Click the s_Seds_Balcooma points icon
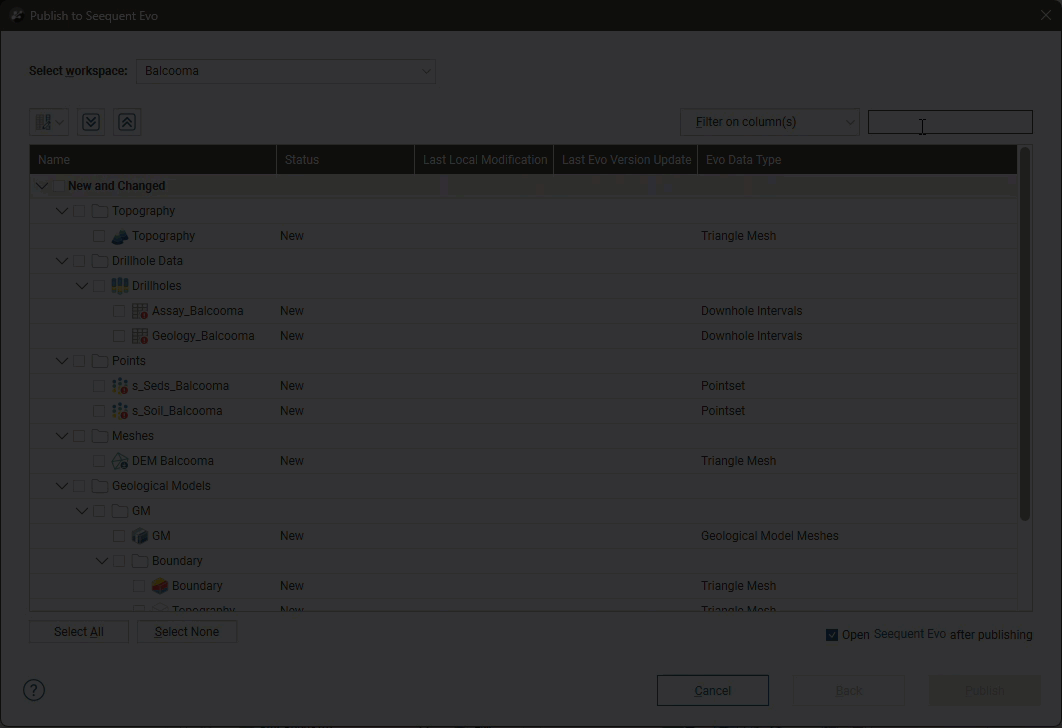 coord(120,386)
